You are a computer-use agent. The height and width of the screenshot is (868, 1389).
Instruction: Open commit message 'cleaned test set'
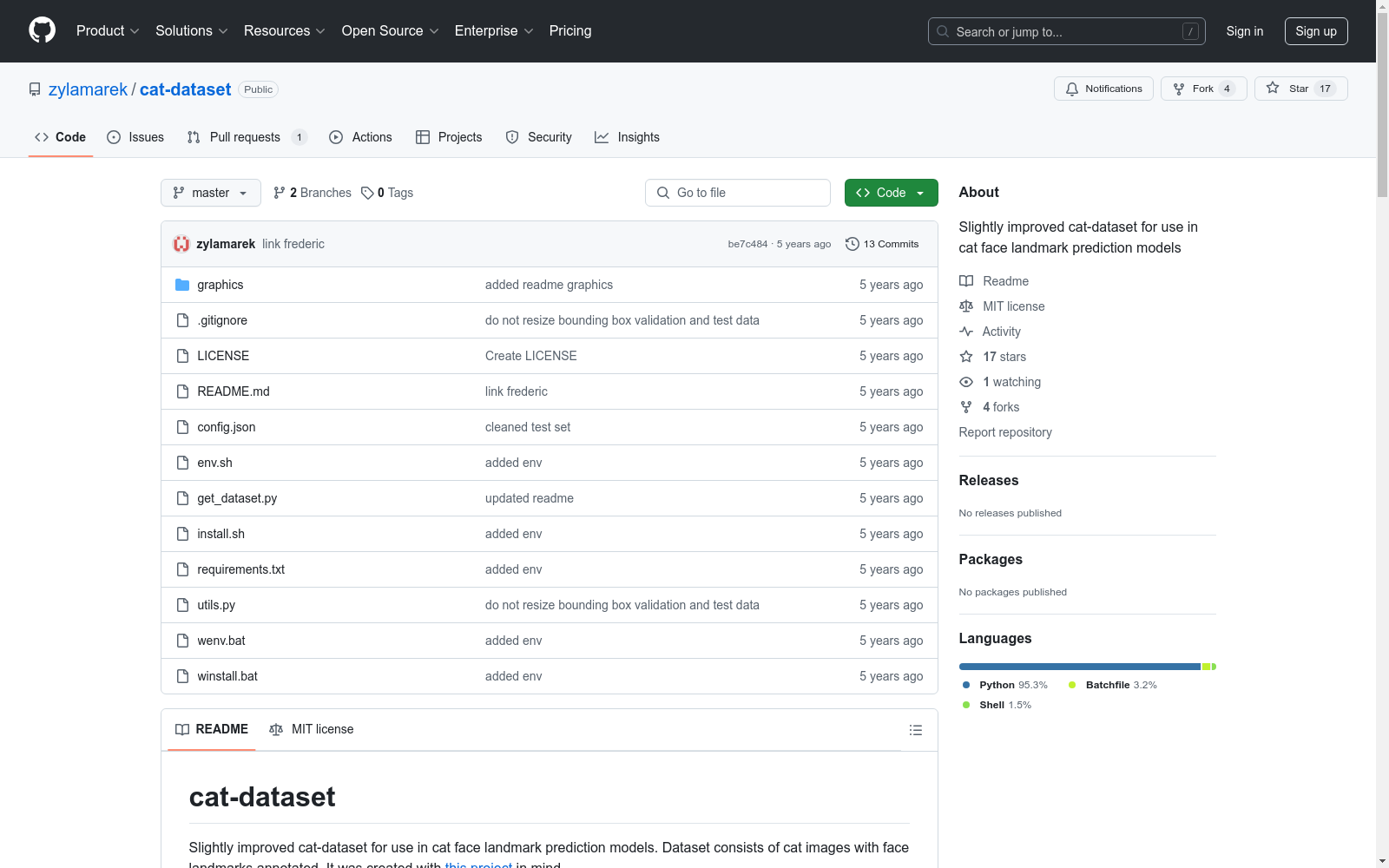point(528,427)
